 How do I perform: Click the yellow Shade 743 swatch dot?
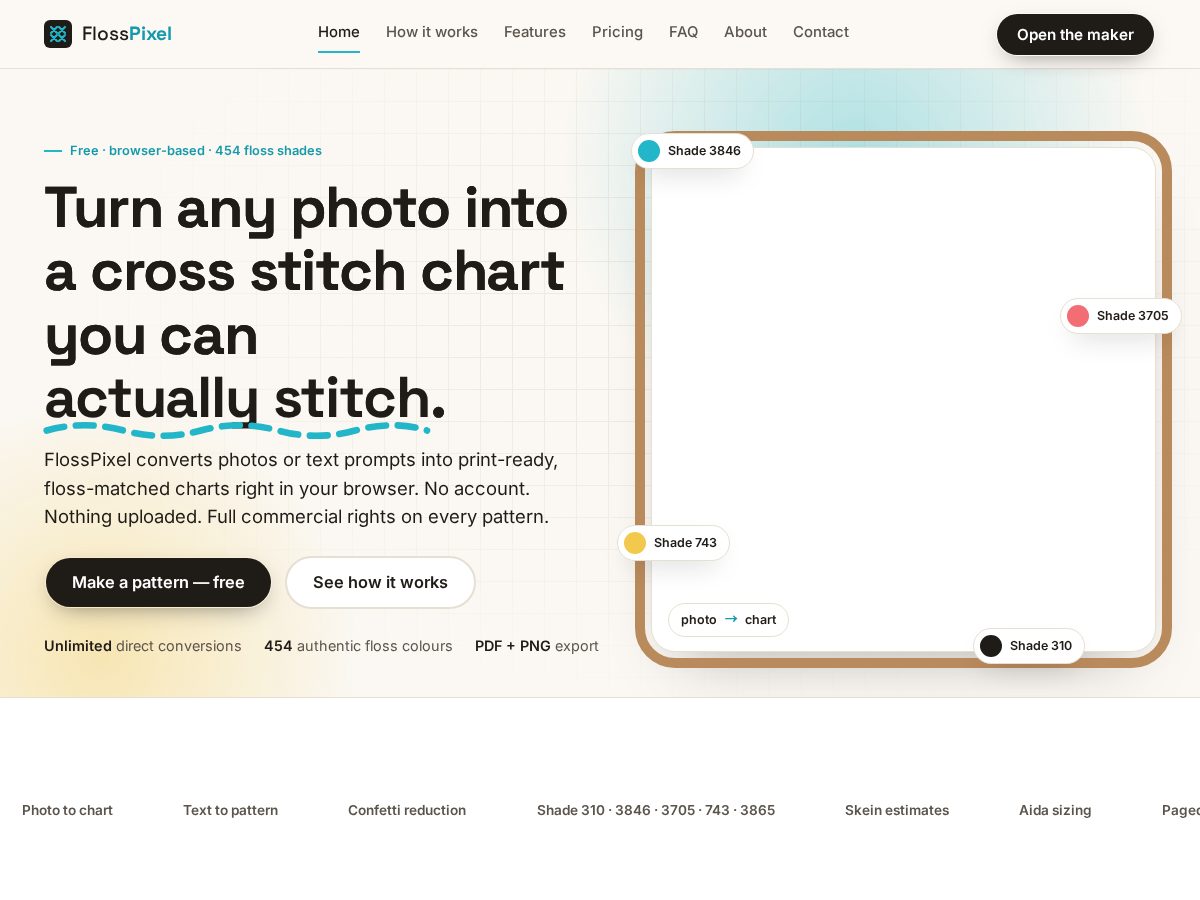(x=635, y=543)
